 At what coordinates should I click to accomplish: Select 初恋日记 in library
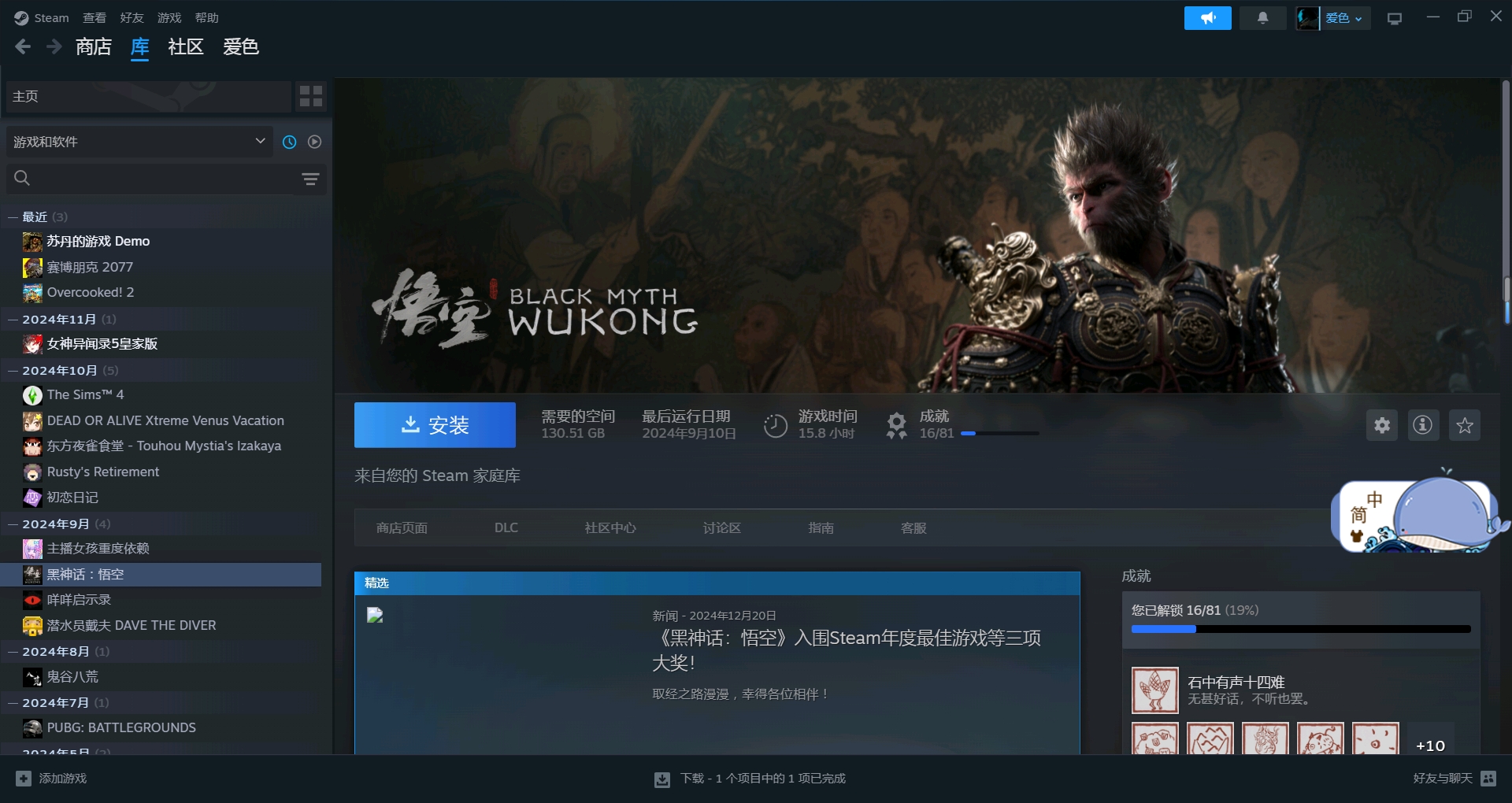(161, 497)
